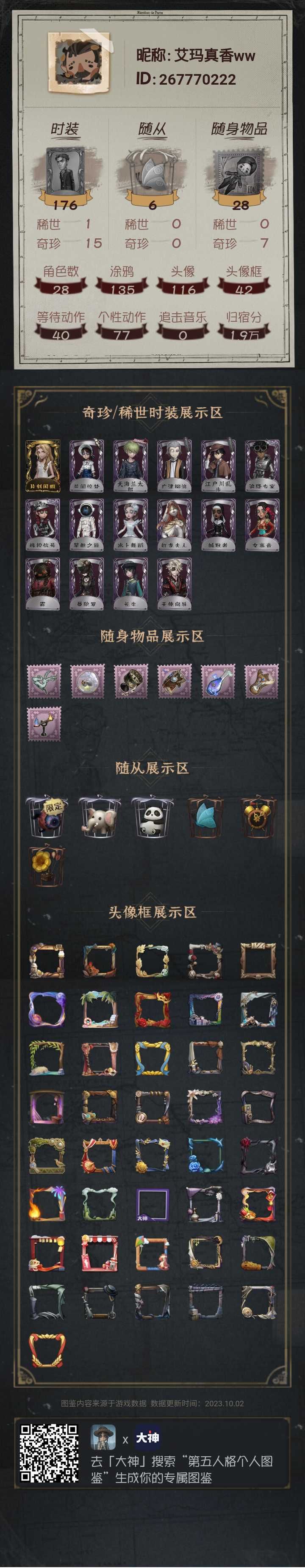Screen dimensions: 305x1568
Task: Click the blue potion bottle accessory stamp
Action: (218, 680)
